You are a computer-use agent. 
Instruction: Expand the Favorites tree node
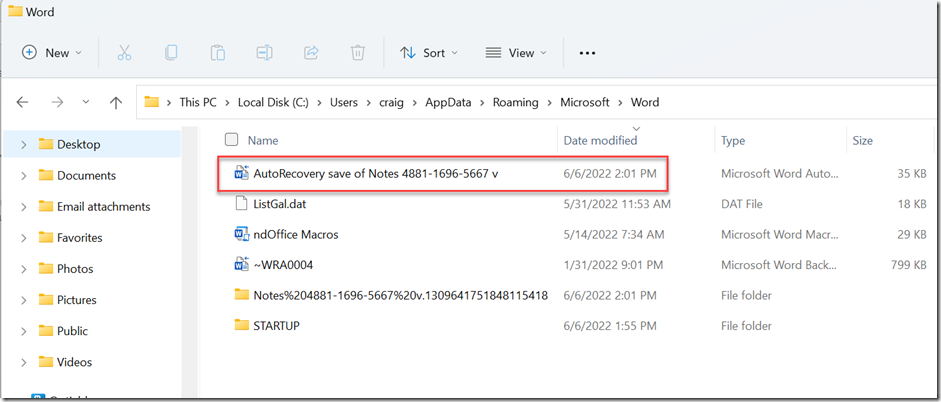click(x=23, y=238)
